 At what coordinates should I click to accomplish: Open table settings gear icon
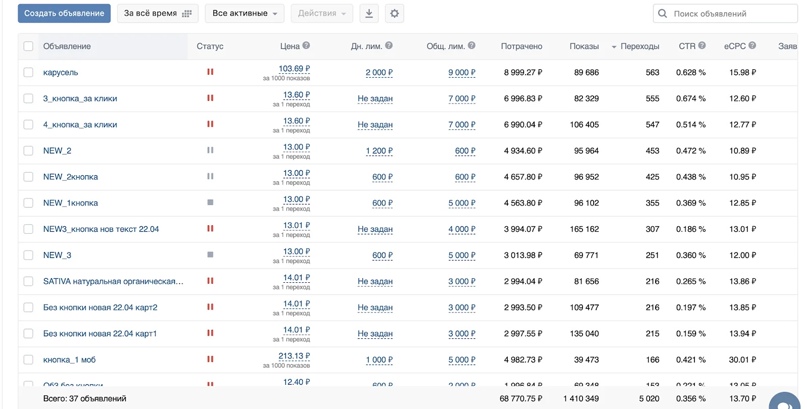394,14
